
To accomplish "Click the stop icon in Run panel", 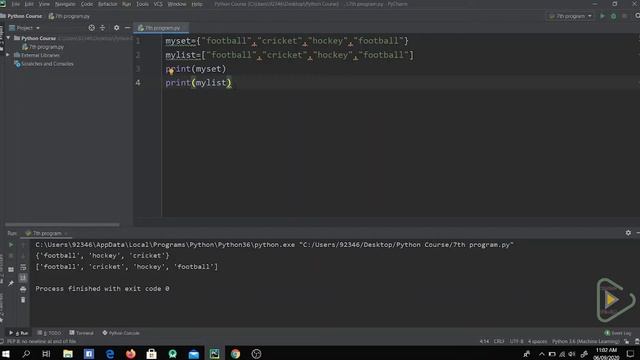I will click(11, 256).
